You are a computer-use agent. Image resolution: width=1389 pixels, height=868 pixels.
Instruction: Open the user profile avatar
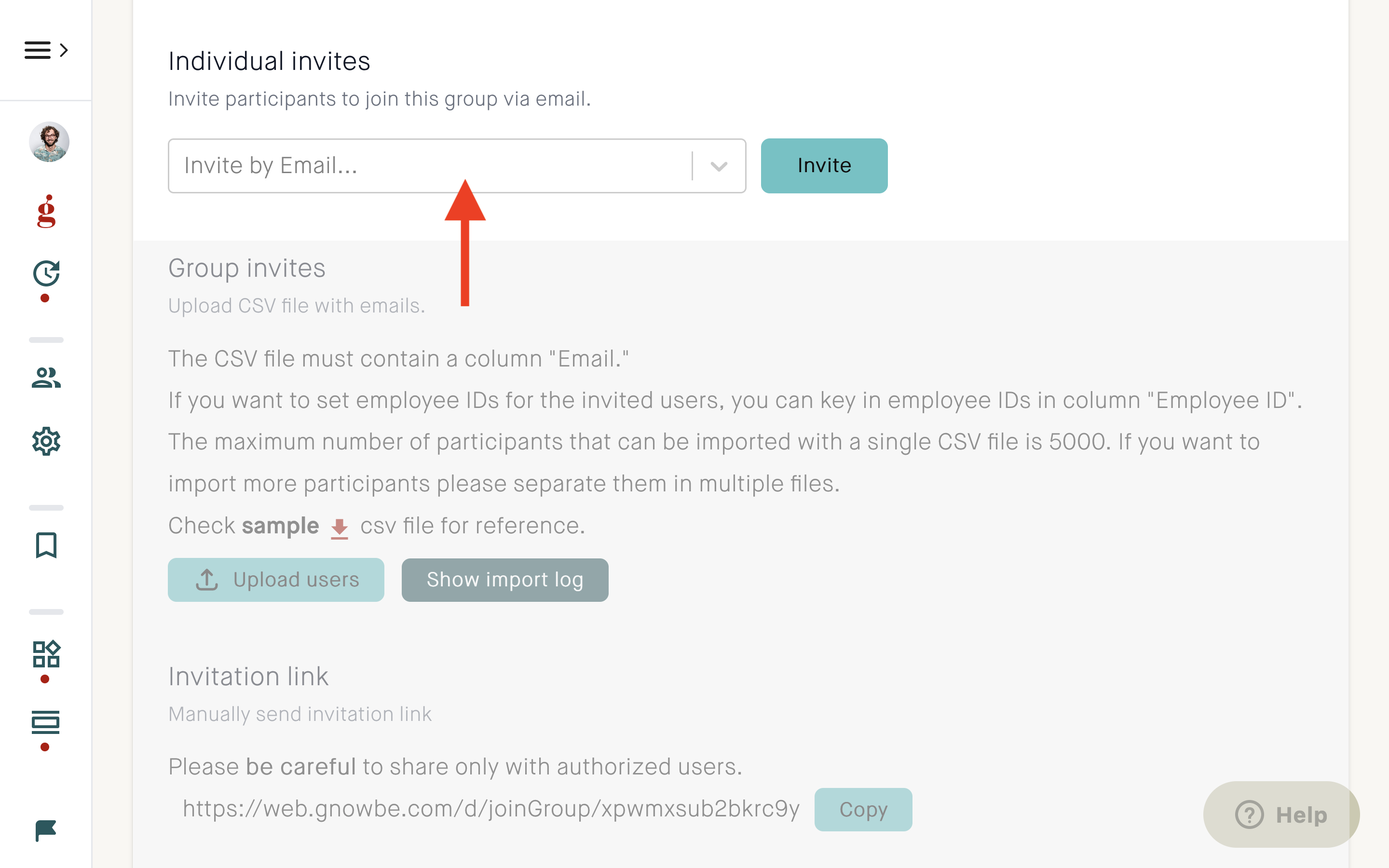click(x=49, y=142)
